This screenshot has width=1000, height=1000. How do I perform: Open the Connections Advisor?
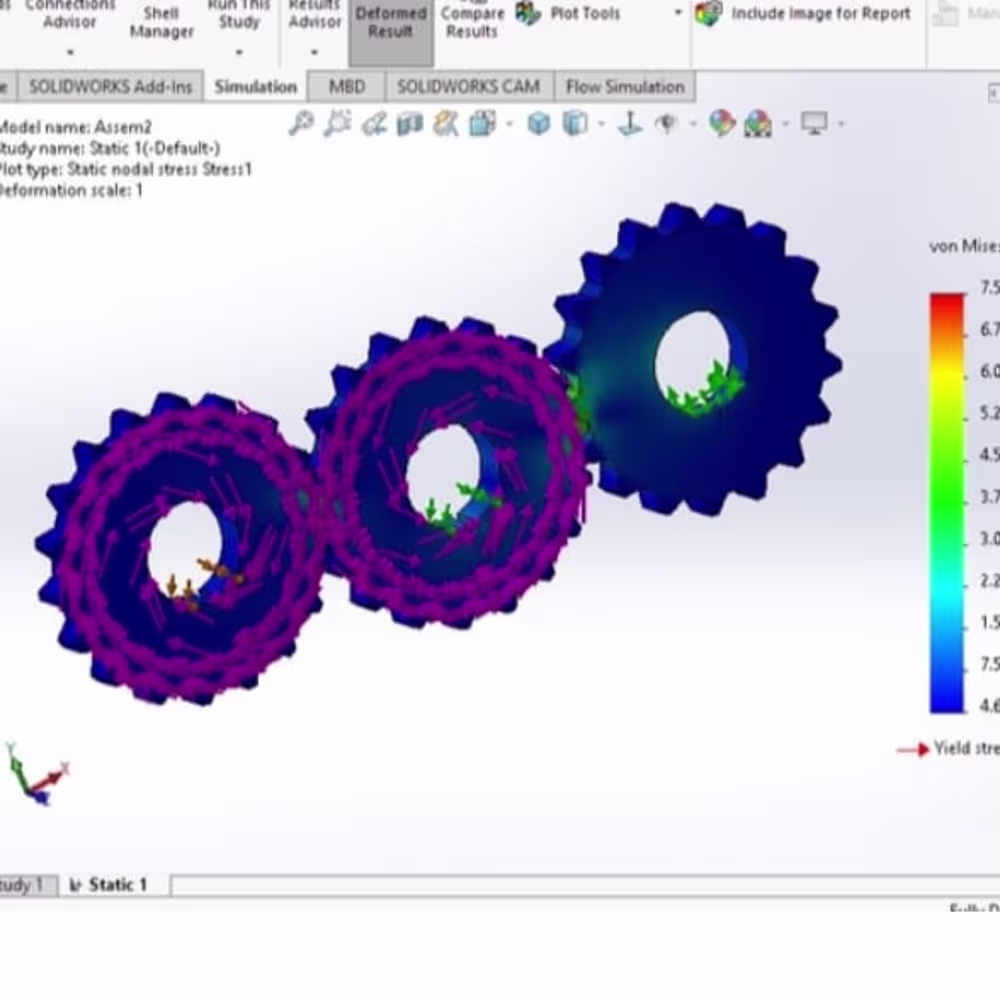[70, 17]
